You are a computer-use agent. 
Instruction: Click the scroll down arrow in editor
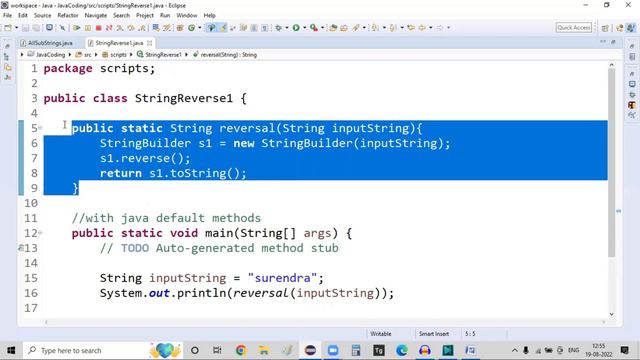611,314
